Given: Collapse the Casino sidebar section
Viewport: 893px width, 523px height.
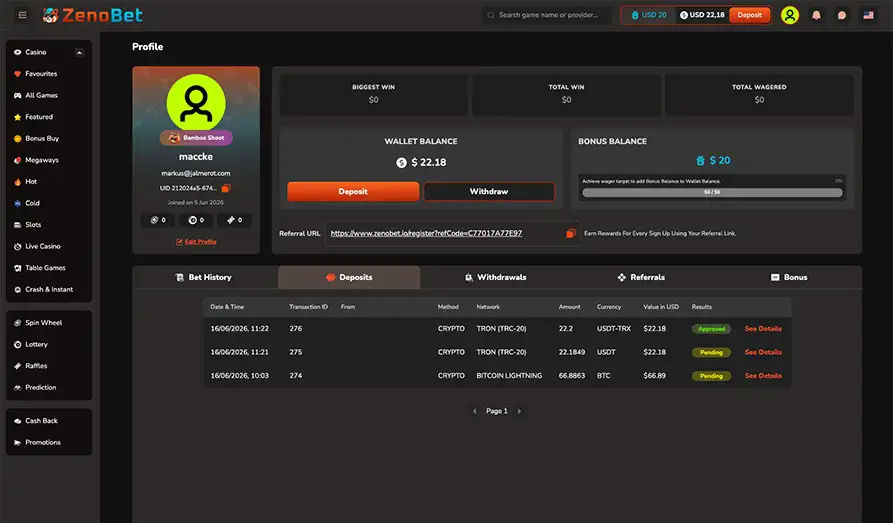Looking at the screenshot, I should [79, 52].
